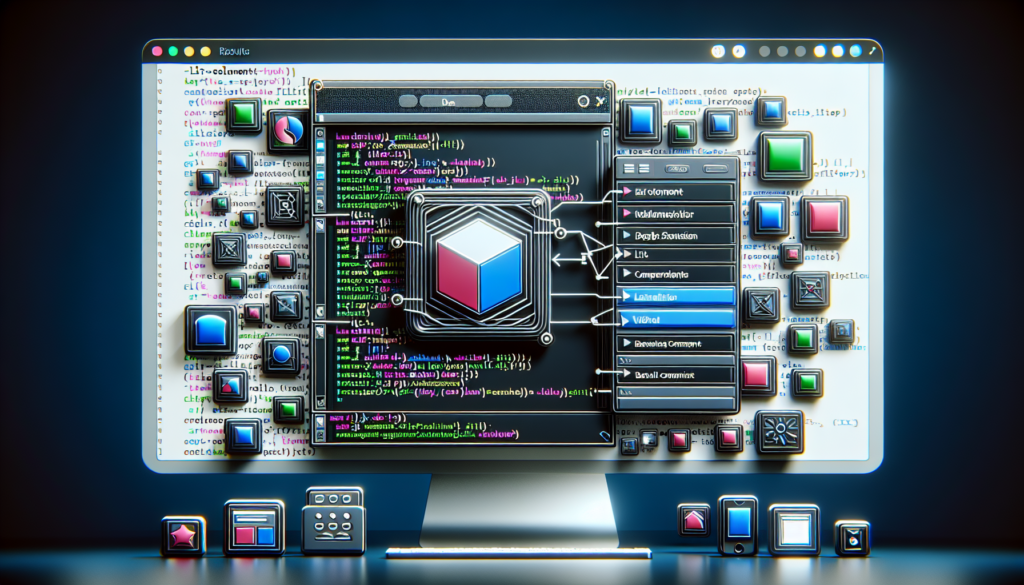The height and width of the screenshot is (585, 1024).
Task: Expand the second pink-arrow item in the panel
Action: pos(673,214)
